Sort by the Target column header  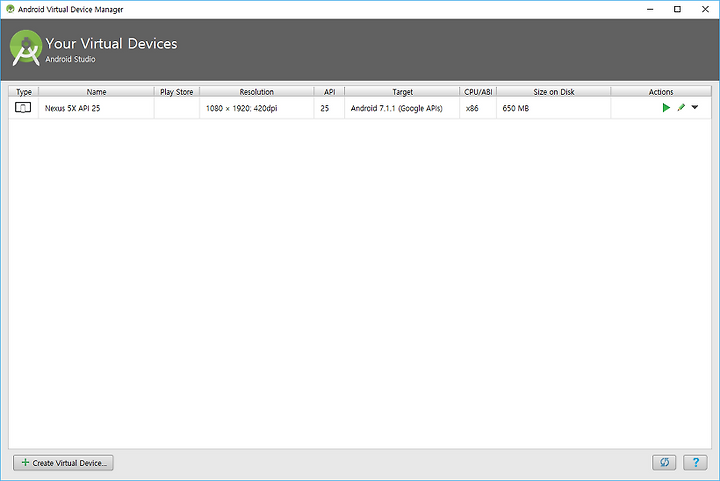click(402, 92)
